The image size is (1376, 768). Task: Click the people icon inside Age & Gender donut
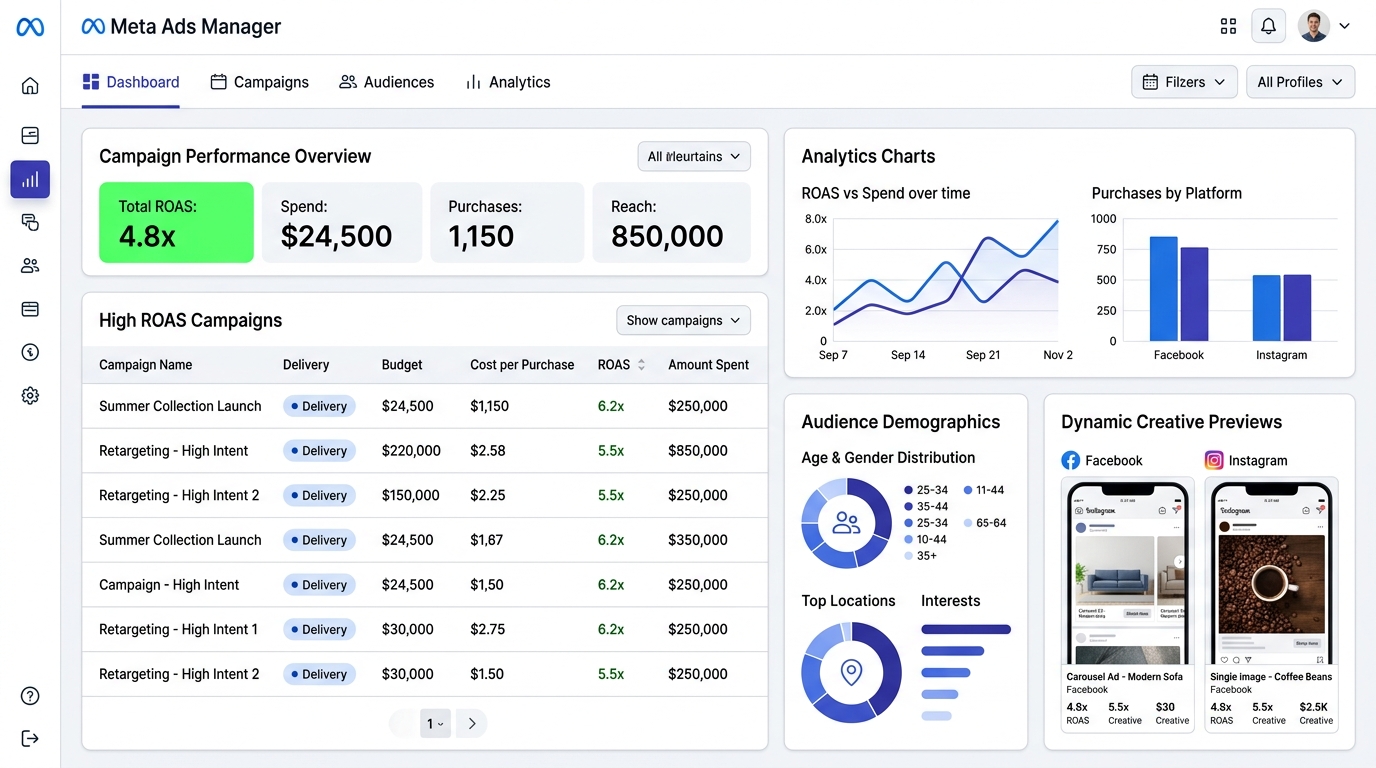pos(846,522)
